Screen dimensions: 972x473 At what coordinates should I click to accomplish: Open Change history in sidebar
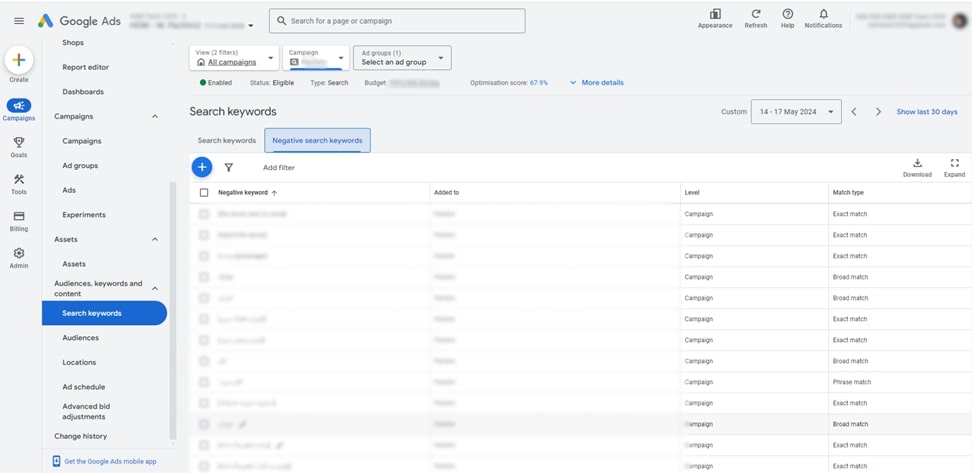(81, 436)
